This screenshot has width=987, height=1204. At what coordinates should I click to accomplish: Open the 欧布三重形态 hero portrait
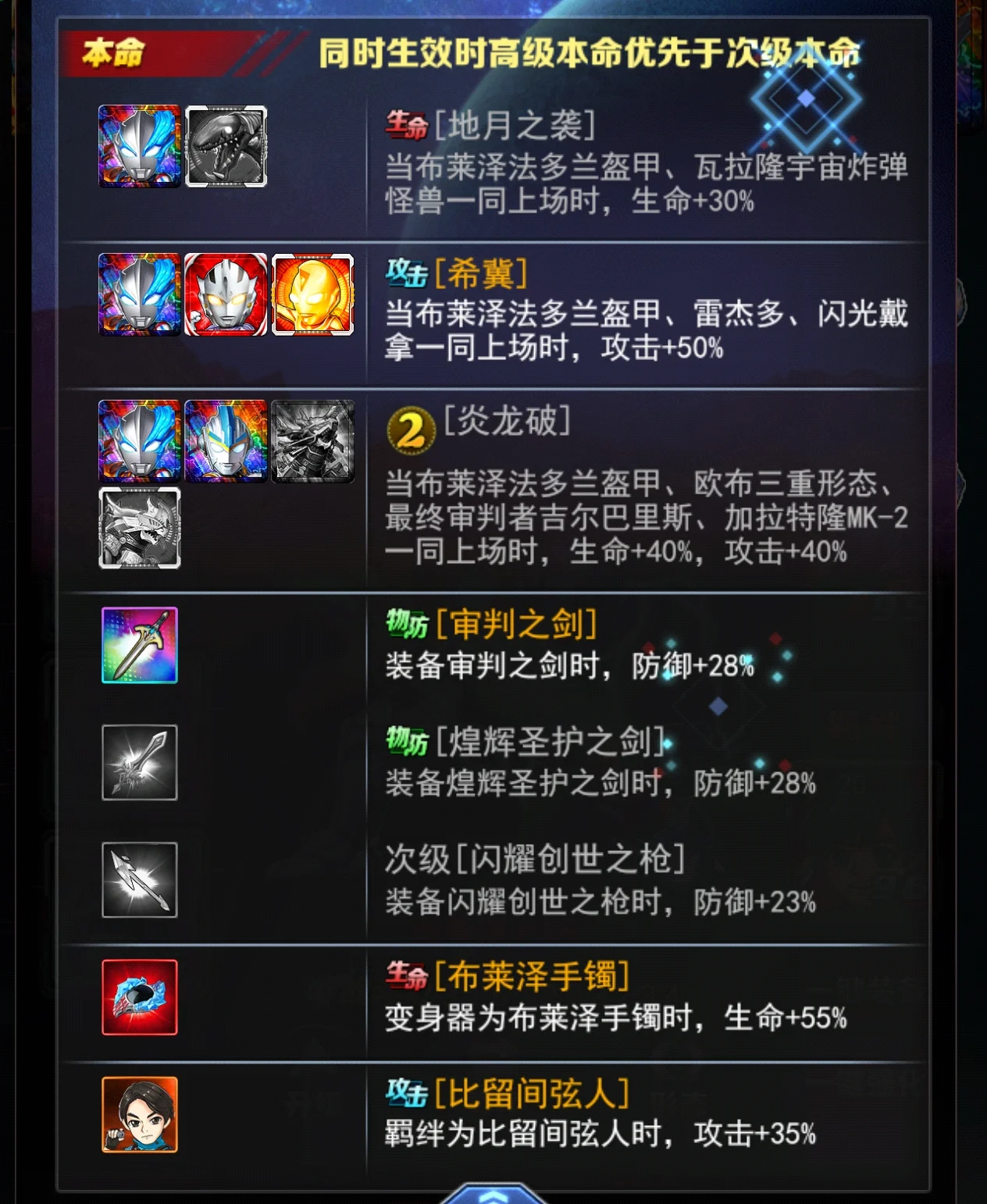click(226, 441)
